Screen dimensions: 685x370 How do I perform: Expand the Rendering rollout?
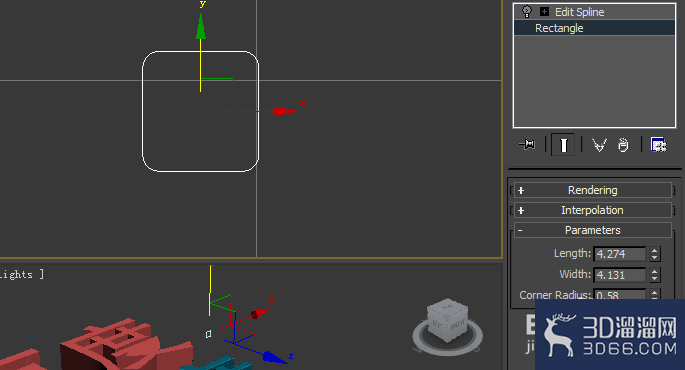593,190
